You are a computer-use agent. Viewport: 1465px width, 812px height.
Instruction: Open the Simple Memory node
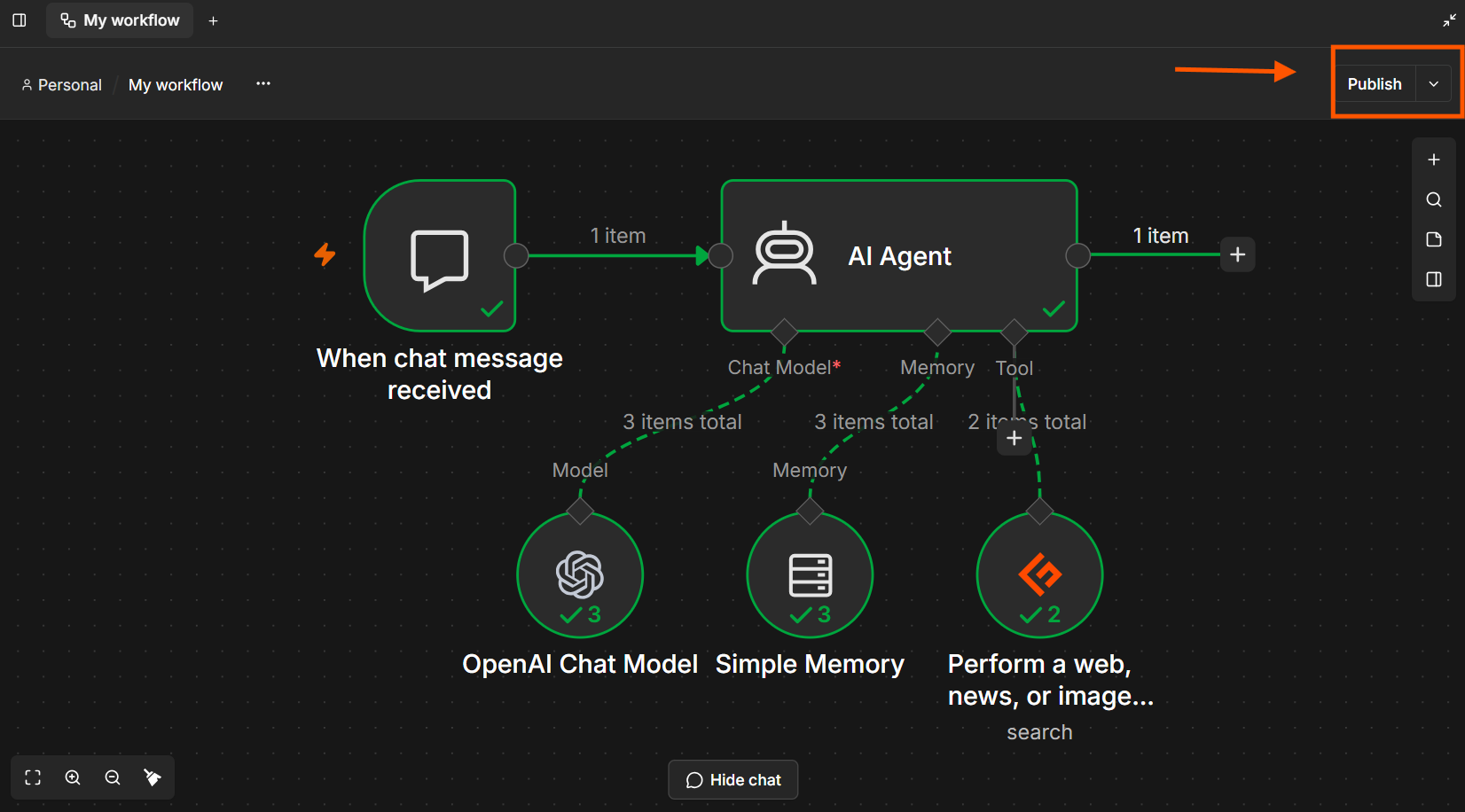tap(810, 574)
